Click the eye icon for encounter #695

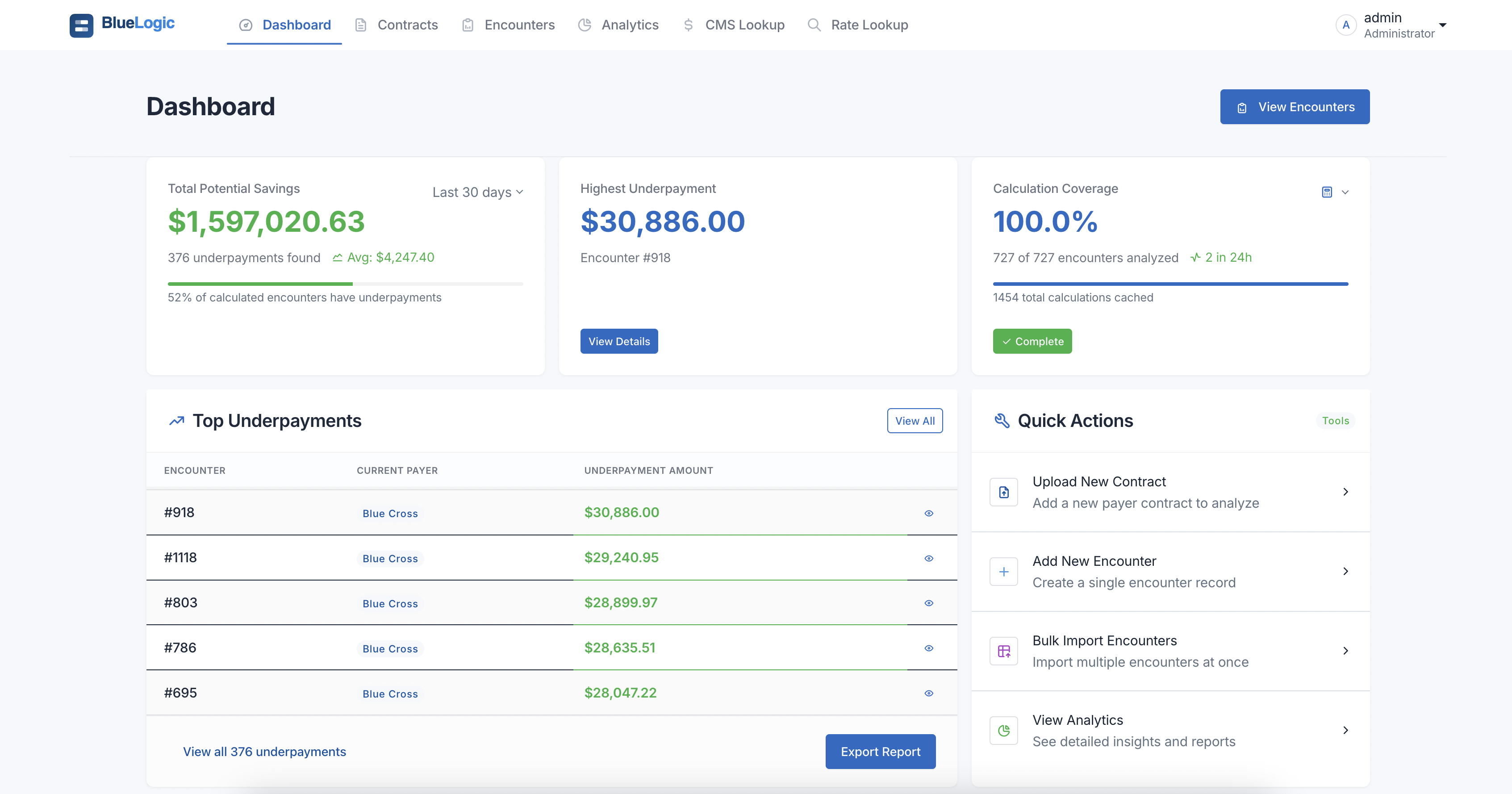pos(928,693)
